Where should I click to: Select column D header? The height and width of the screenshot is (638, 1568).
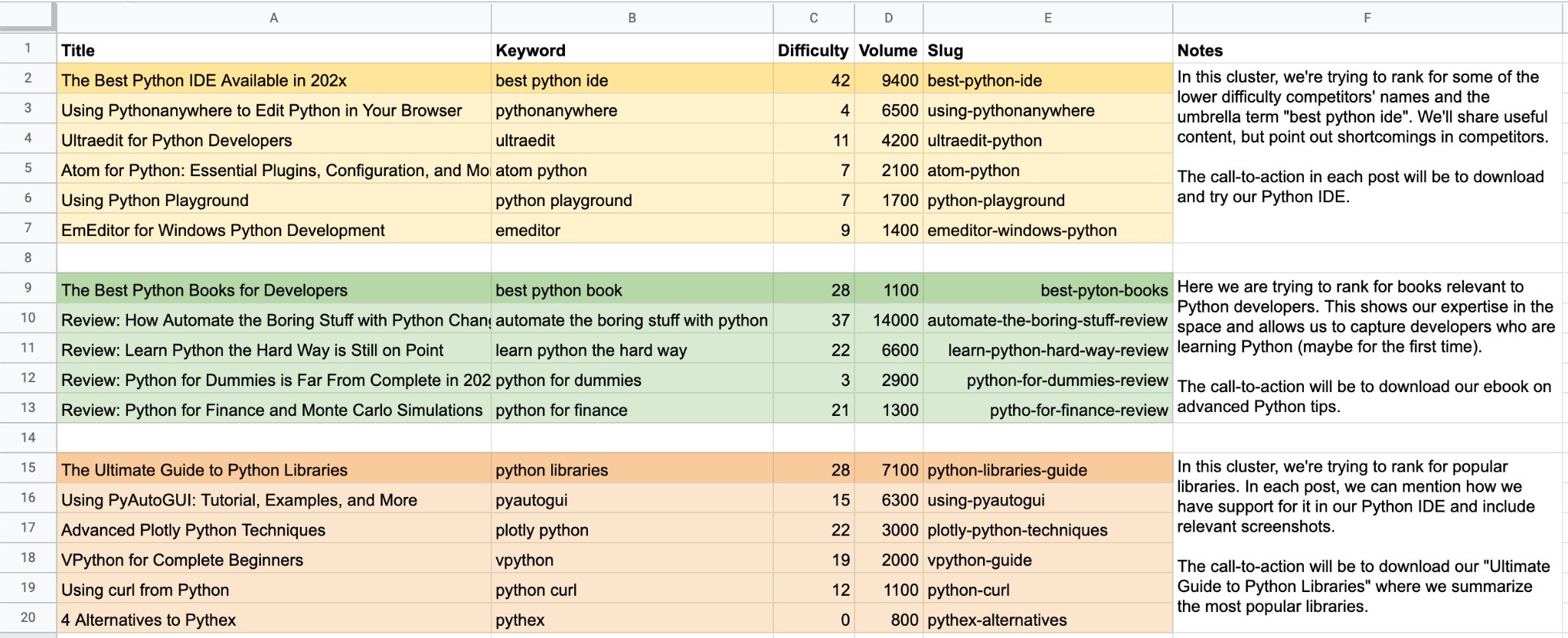(888, 18)
